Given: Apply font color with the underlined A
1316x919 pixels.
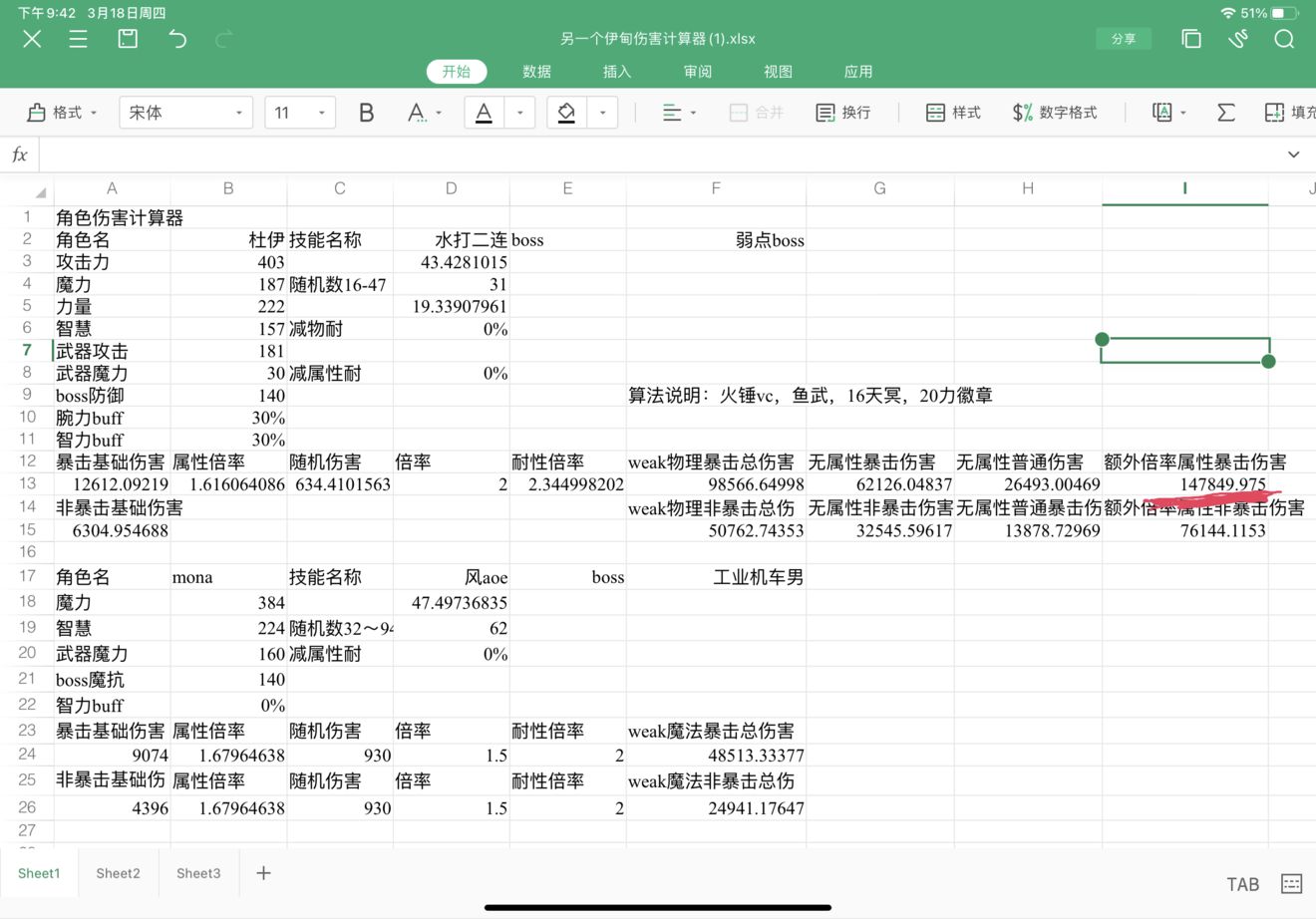Looking at the screenshot, I should click(484, 113).
